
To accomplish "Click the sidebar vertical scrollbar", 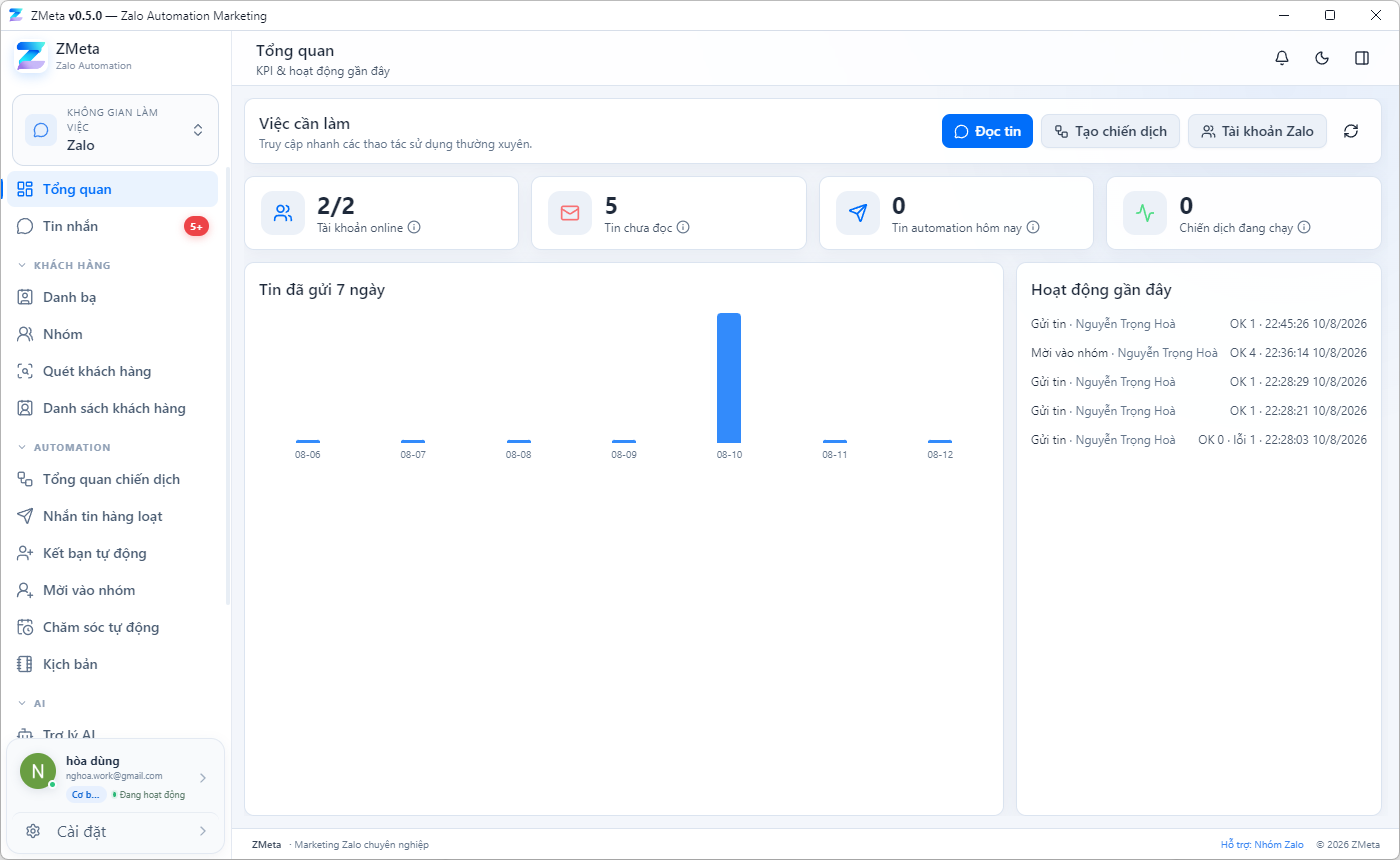I will 228,385.
